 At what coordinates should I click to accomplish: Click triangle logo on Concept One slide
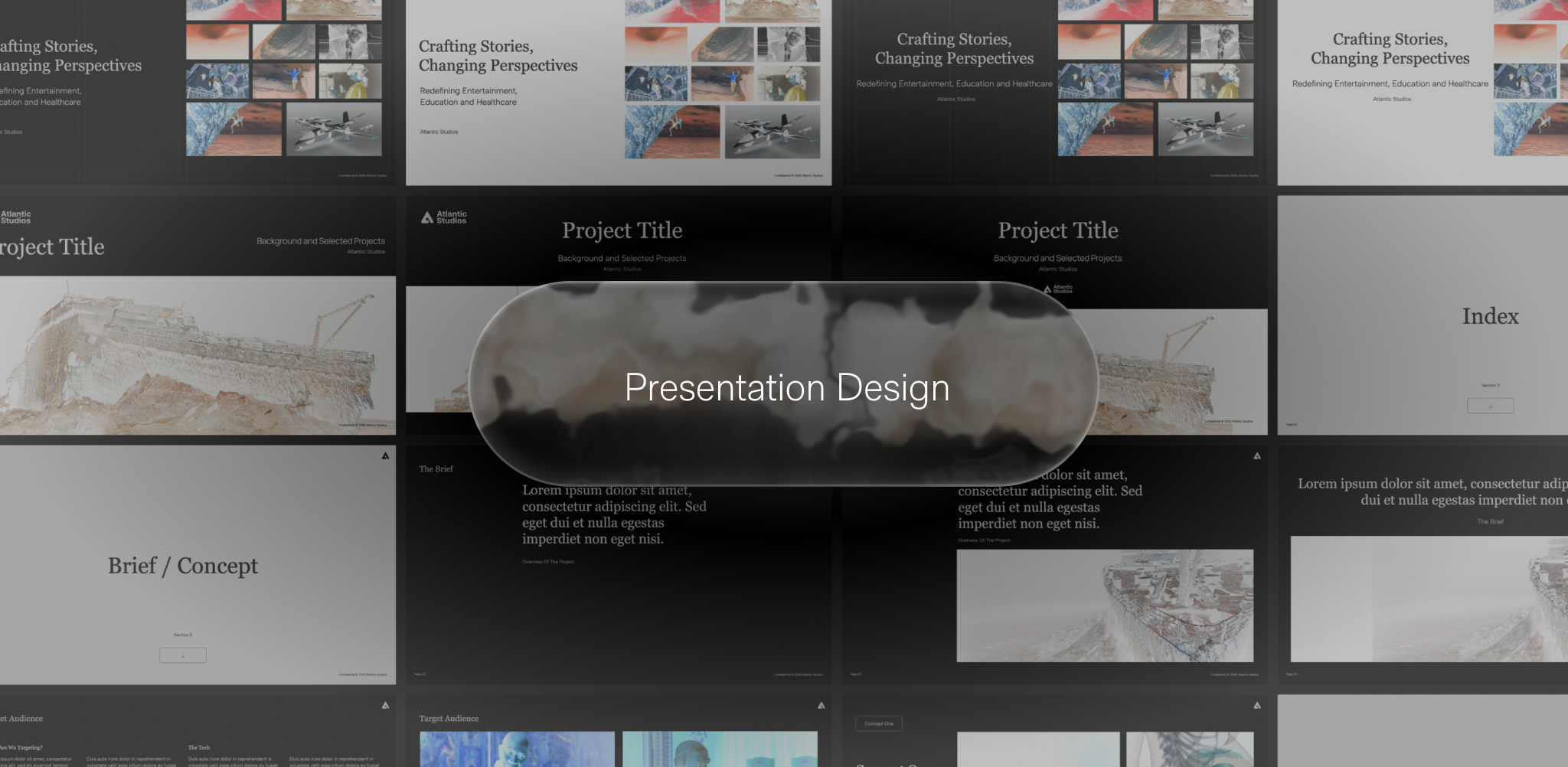pyautogui.click(x=1257, y=705)
